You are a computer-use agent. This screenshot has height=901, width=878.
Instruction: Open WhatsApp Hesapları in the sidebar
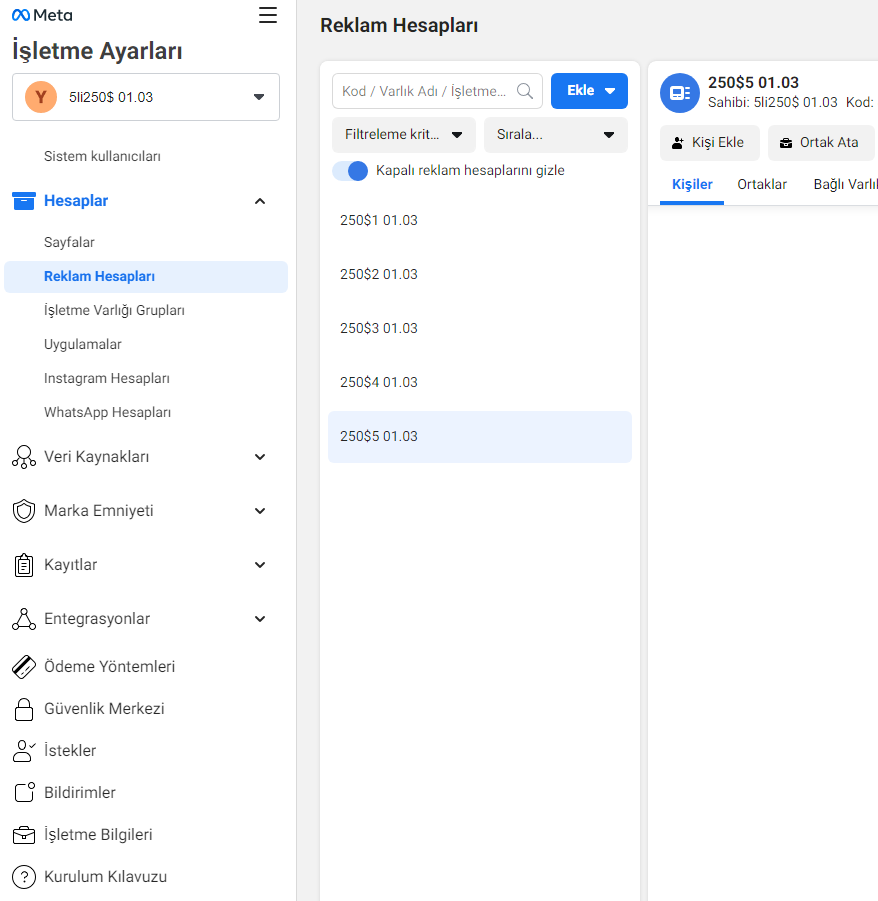coord(107,413)
